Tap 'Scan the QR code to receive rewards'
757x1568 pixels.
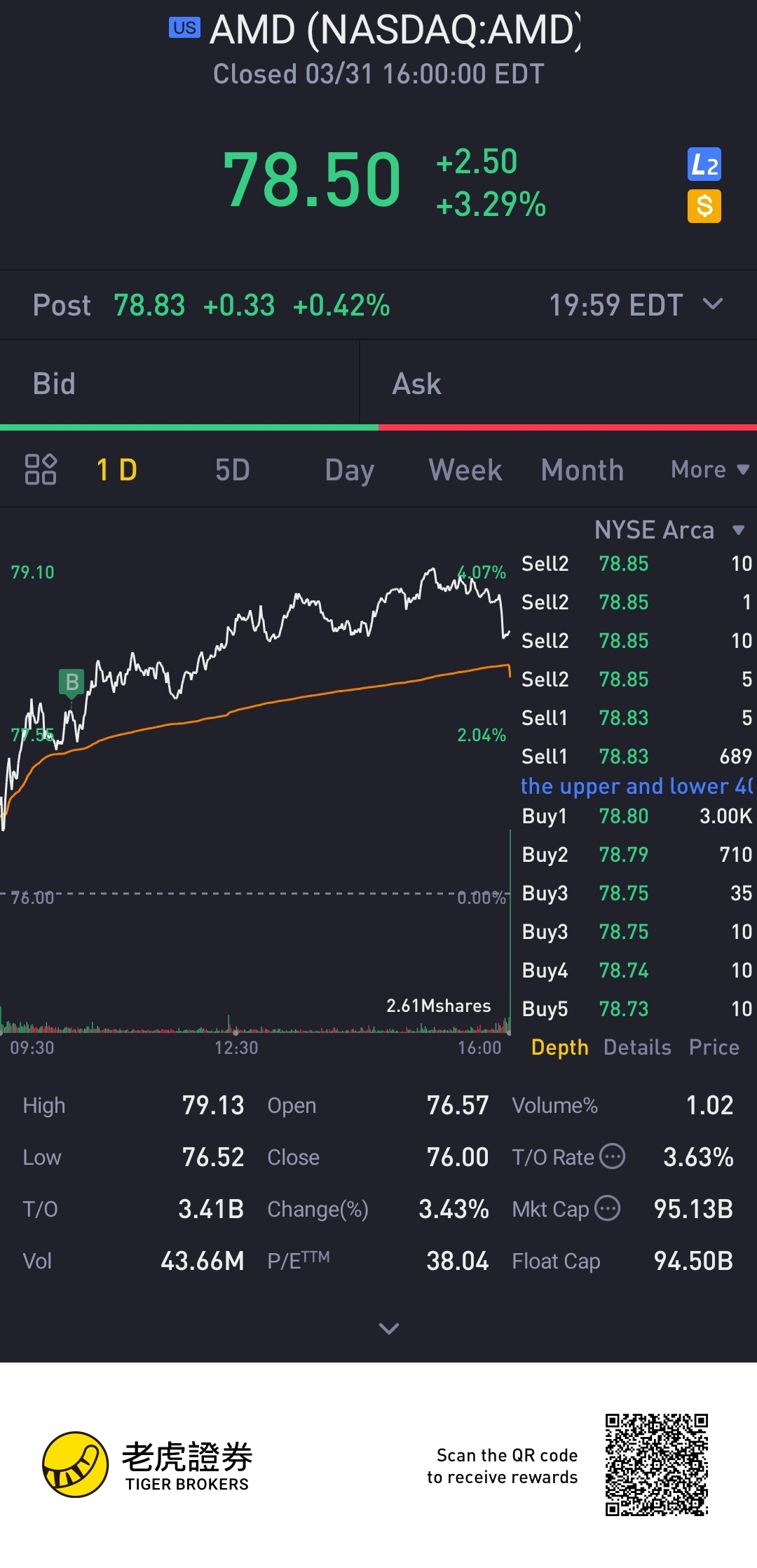pos(503,1466)
